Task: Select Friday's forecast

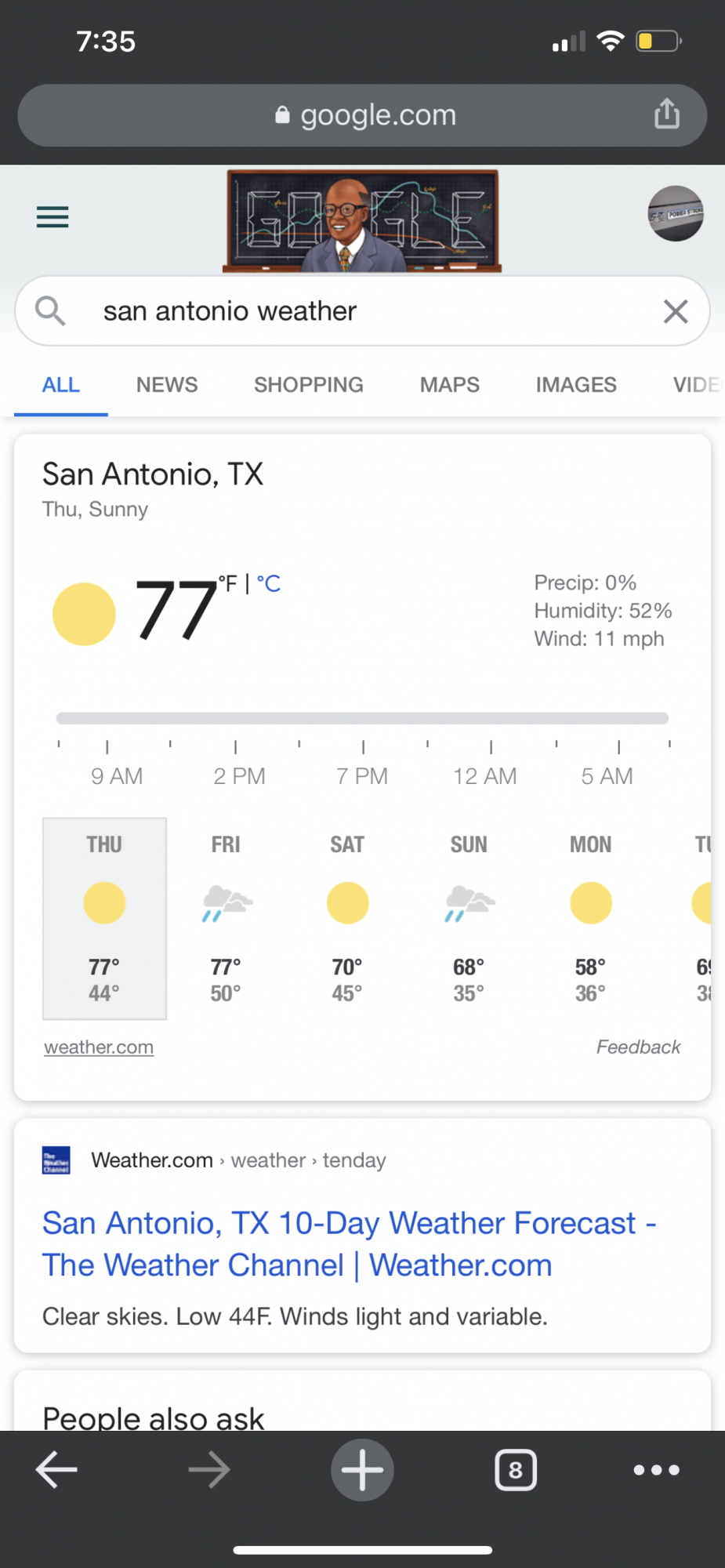Action: [x=226, y=917]
